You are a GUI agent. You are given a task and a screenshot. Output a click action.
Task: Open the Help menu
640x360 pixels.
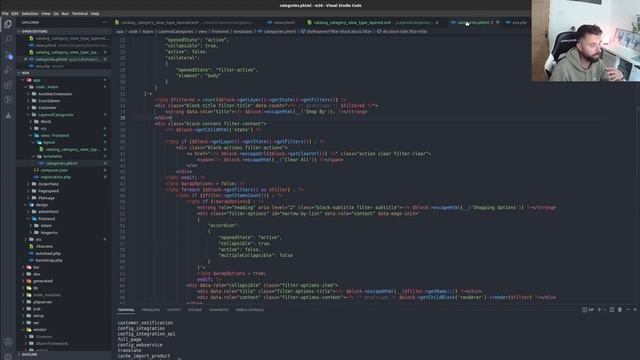point(95,13)
